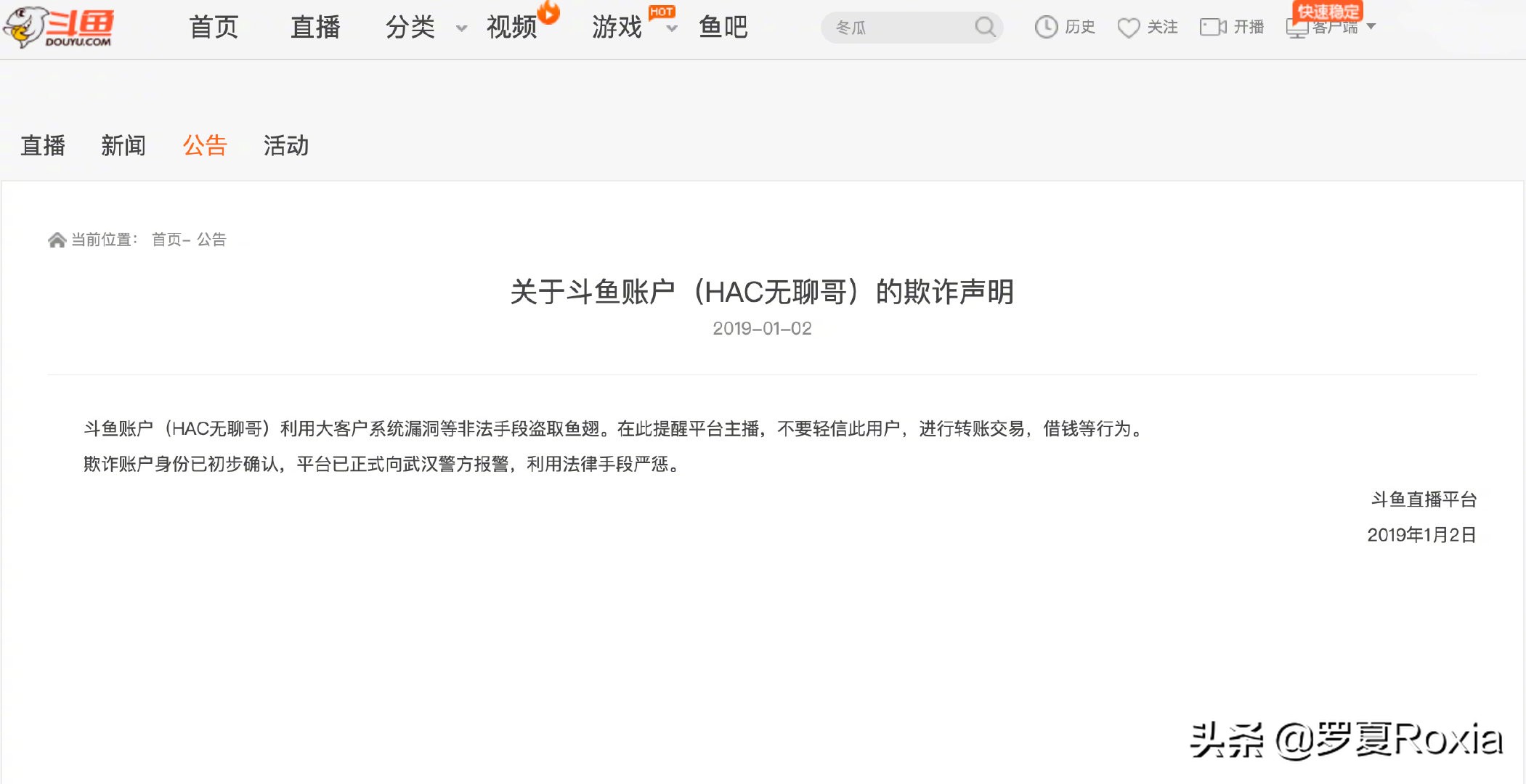Follow the 公告 breadcrumb link
Screen dimensions: 1526x784
click(x=211, y=240)
